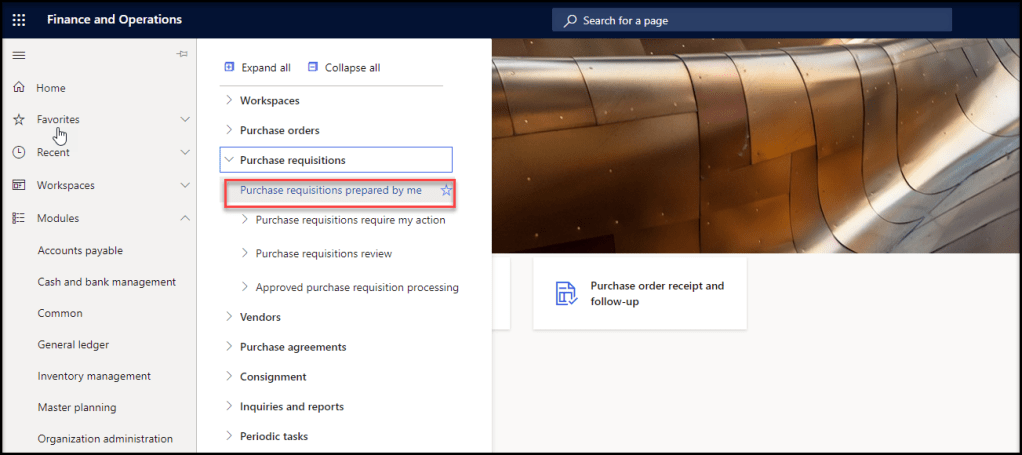Click the Collapse all button
The width and height of the screenshot is (1022, 455).
tap(343, 68)
